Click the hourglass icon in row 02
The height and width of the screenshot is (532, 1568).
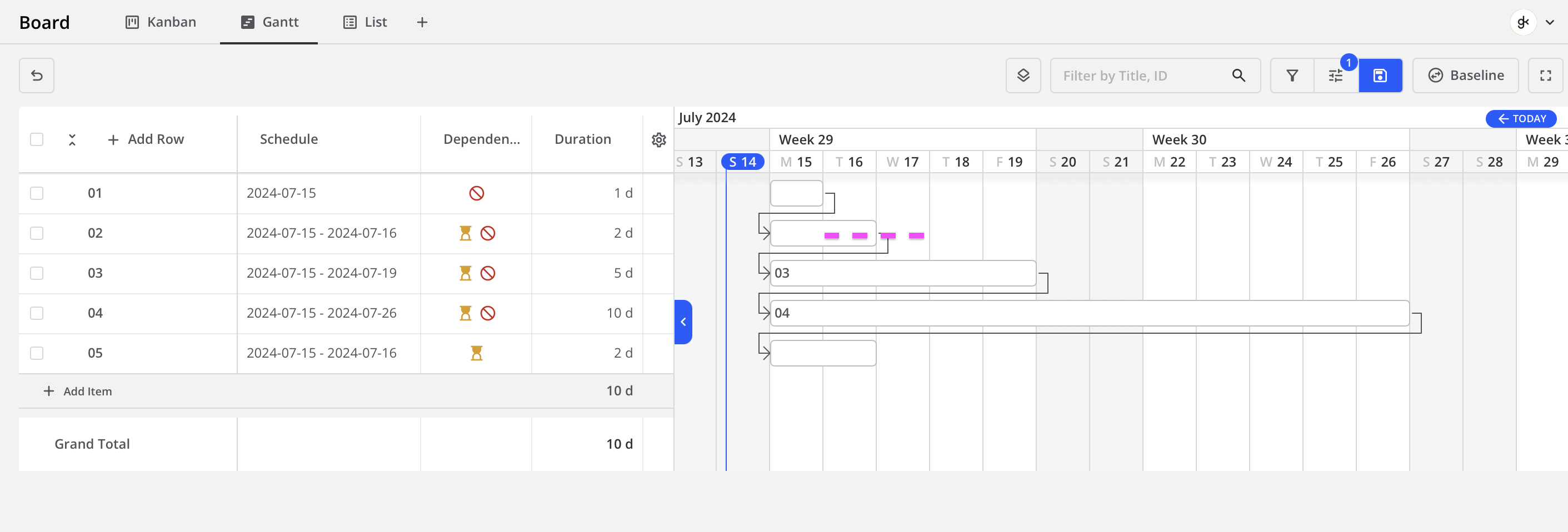point(466,233)
